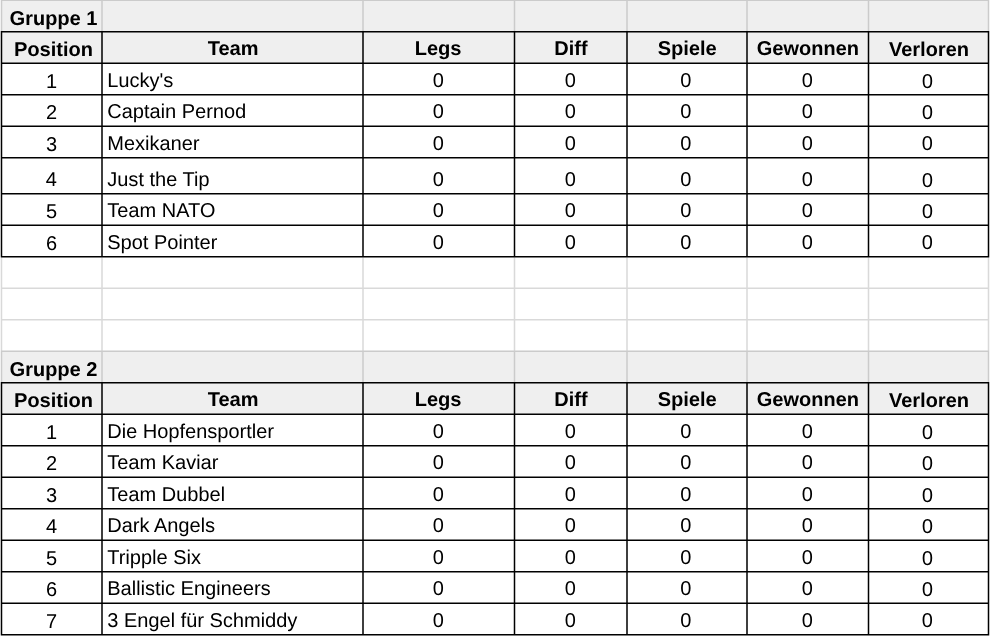Viewport: 990px width, 638px height.
Task: Select the Just the Tip cell
Action: pos(232,177)
